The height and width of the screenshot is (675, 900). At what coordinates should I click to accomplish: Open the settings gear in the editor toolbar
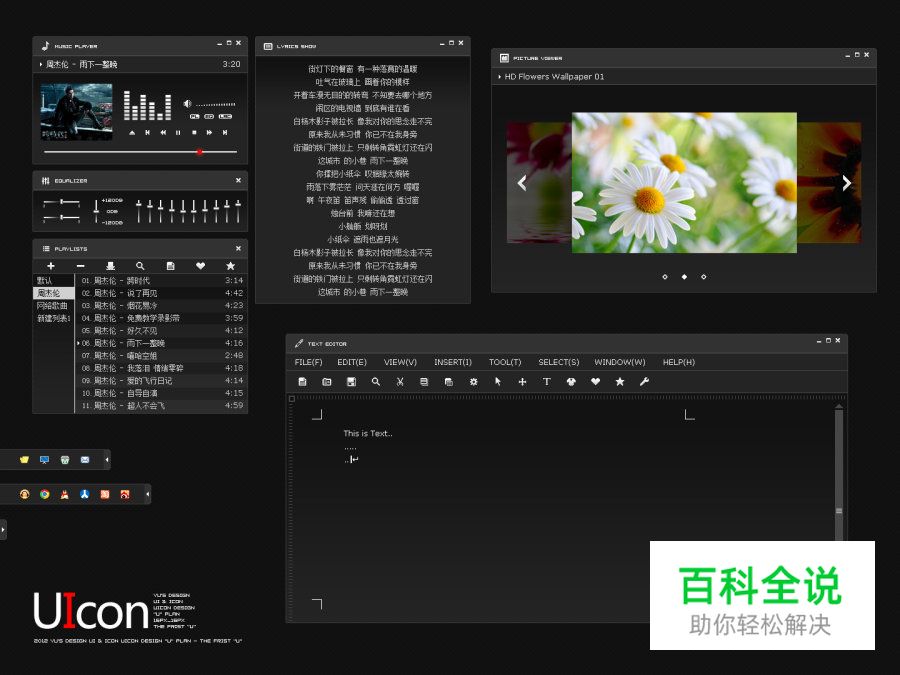[475, 382]
